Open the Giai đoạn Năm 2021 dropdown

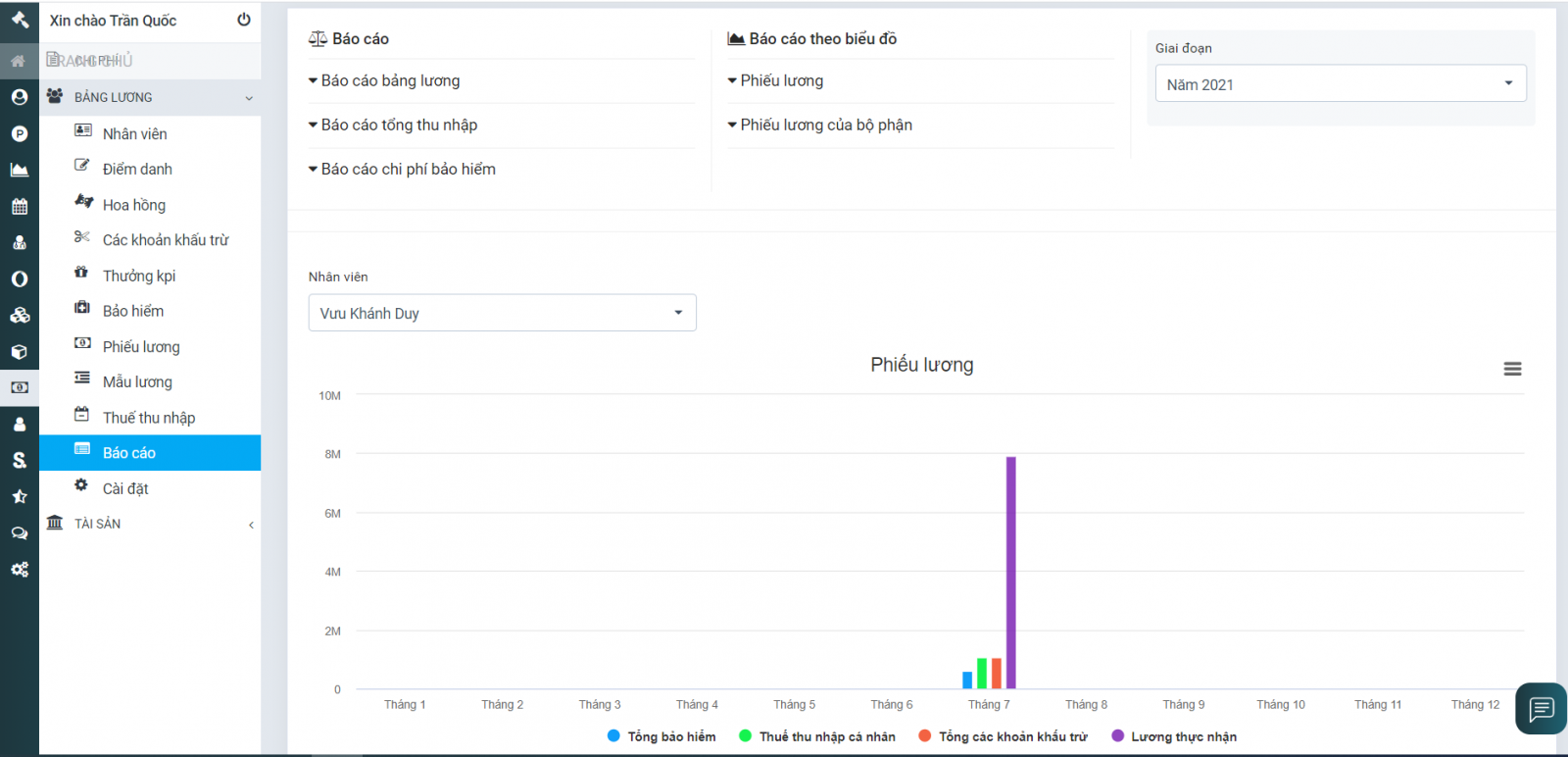pos(1340,84)
